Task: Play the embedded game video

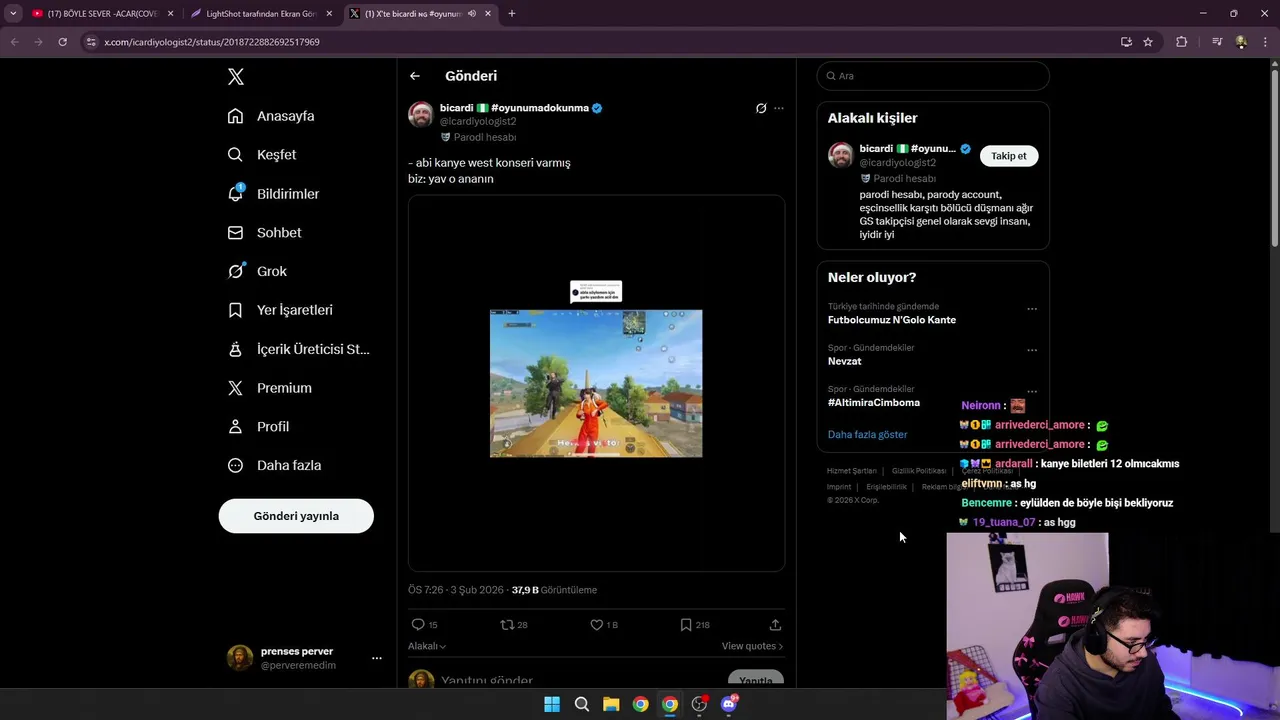Action: 596,384
